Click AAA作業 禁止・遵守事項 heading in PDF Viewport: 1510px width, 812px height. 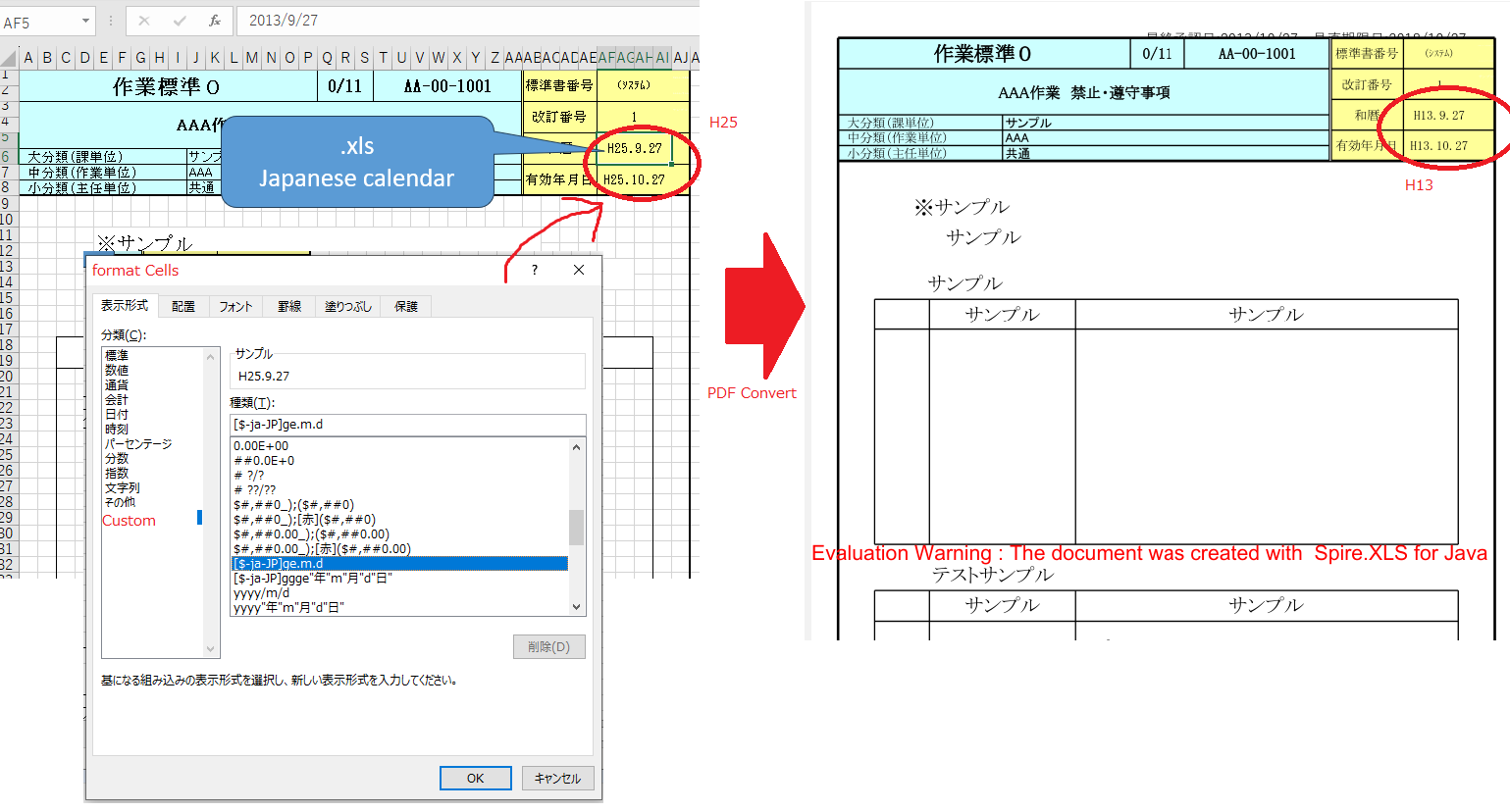(1084, 92)
